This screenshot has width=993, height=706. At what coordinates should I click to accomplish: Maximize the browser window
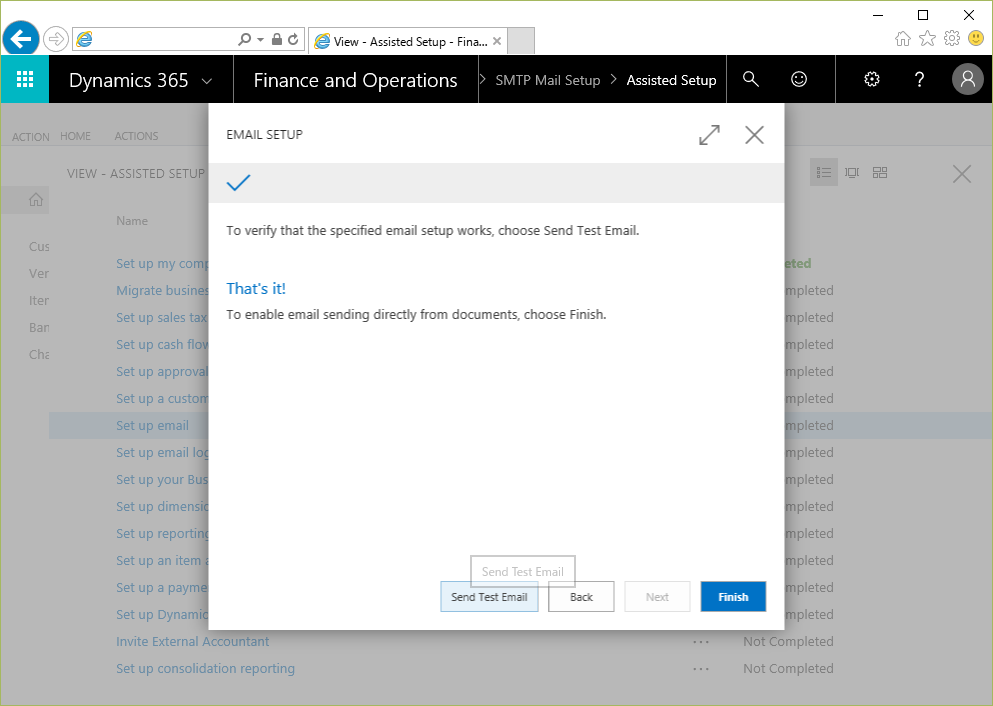click(923, 15)
